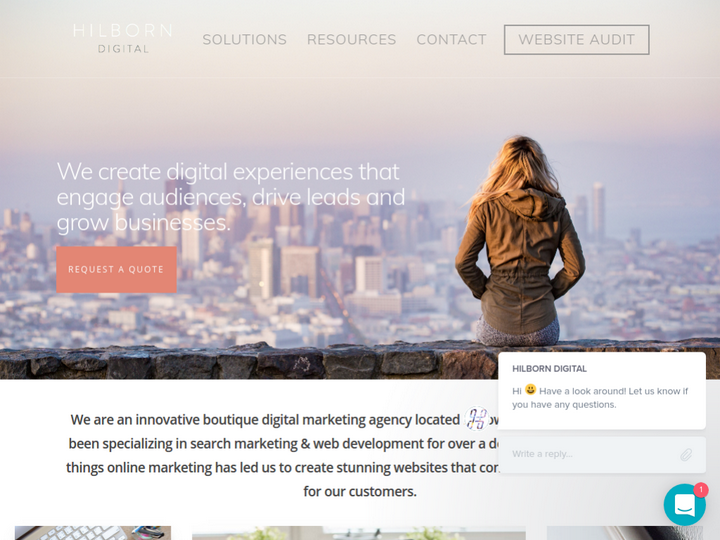
Task: Click the agency description paragraph
Action: (282, 455)
